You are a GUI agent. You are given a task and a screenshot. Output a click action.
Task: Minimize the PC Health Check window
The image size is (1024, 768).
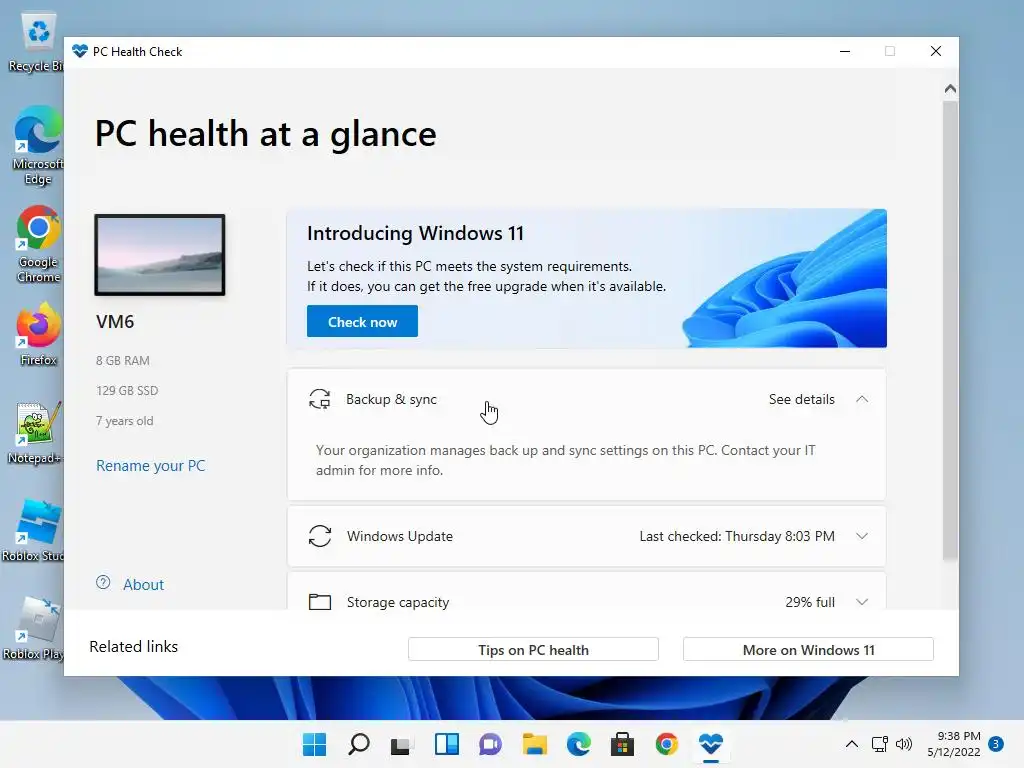click(845, 52)
